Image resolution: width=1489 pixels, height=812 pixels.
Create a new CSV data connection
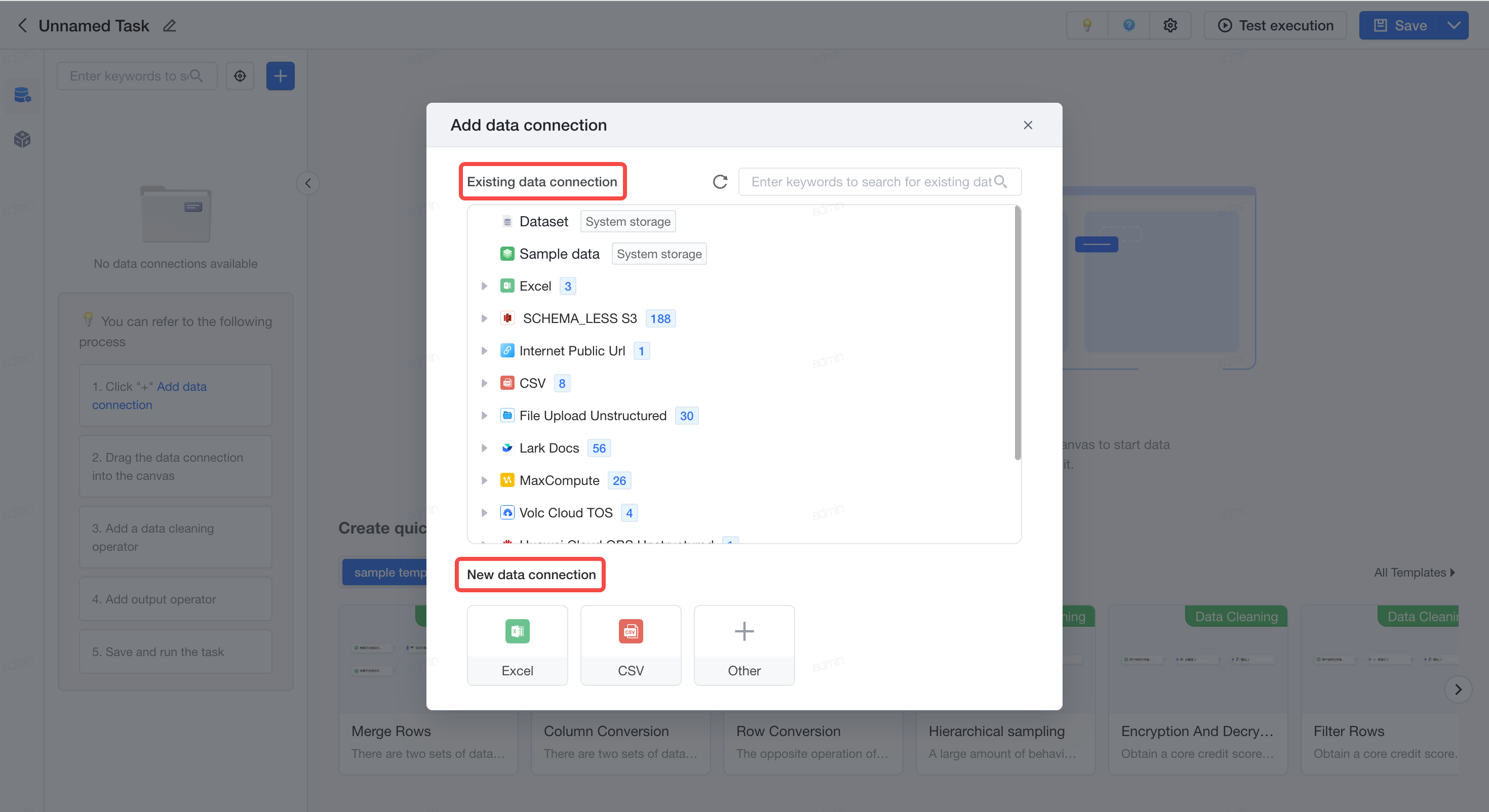click(x=631, y=645)
